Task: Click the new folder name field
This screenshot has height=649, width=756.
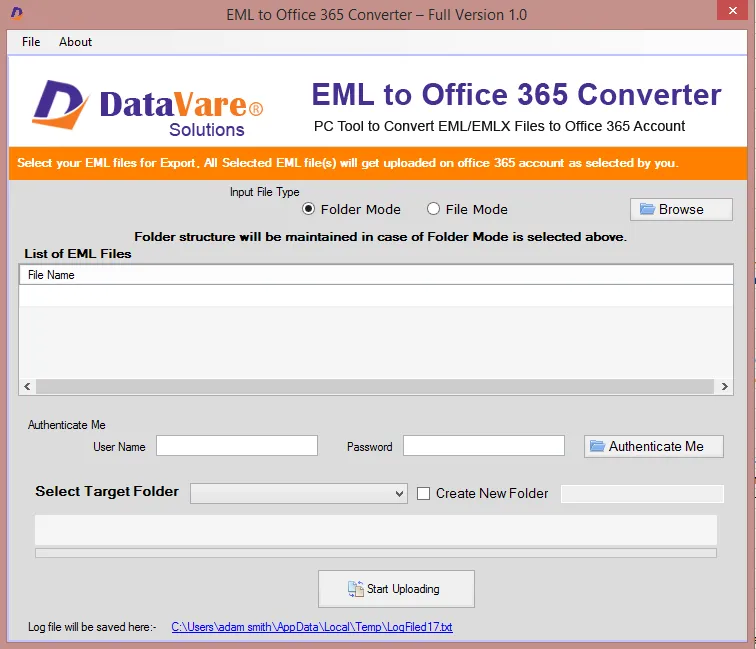Action: point(642,494)
